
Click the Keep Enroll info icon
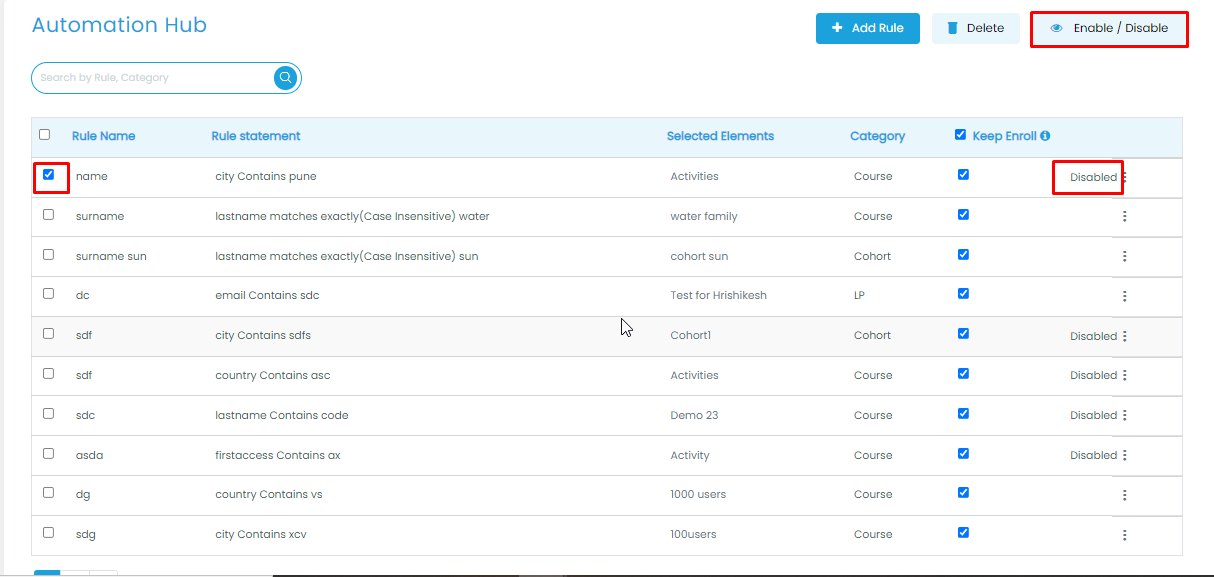1045,136
